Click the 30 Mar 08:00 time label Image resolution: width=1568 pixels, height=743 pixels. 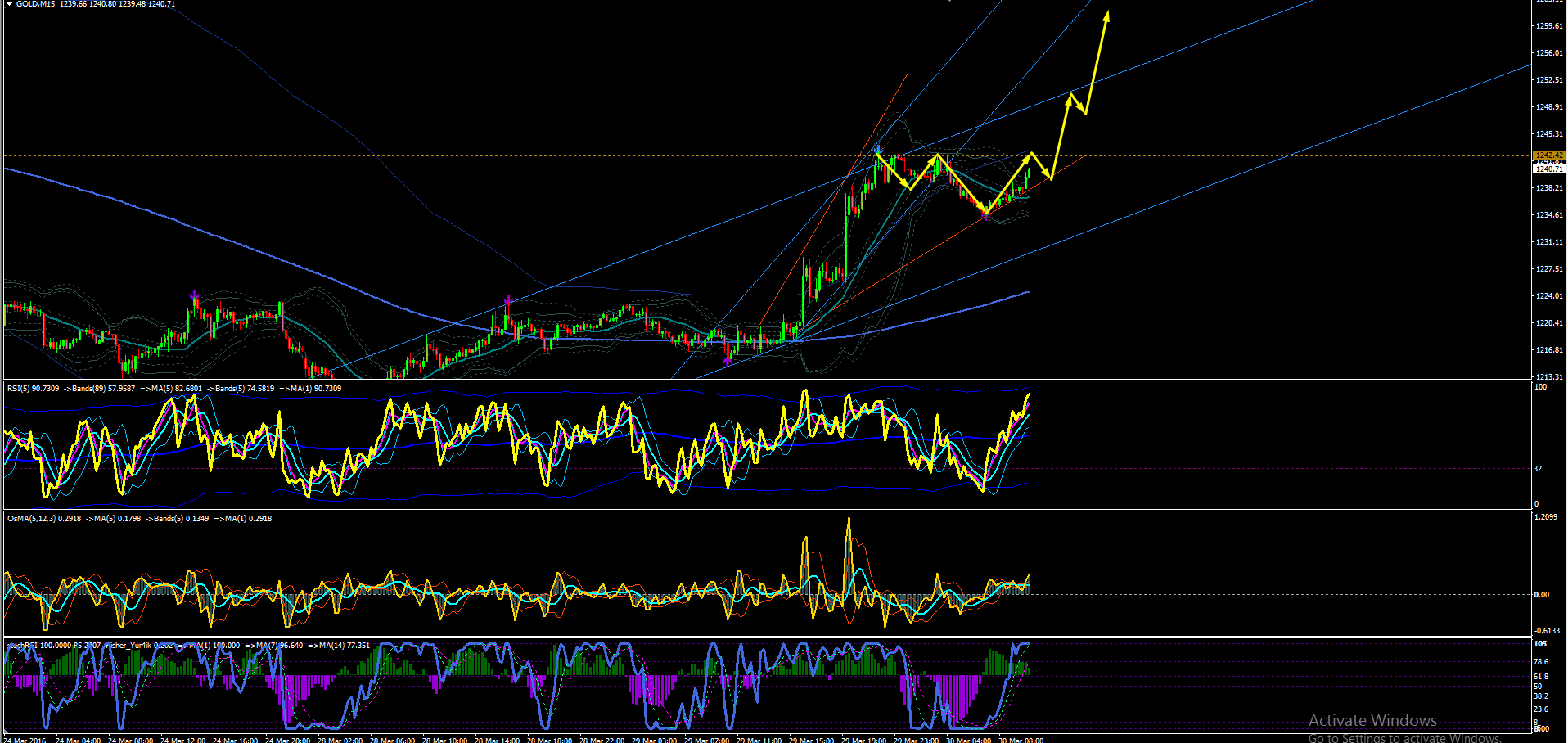pyautogui.click(x=1021, y=740)
